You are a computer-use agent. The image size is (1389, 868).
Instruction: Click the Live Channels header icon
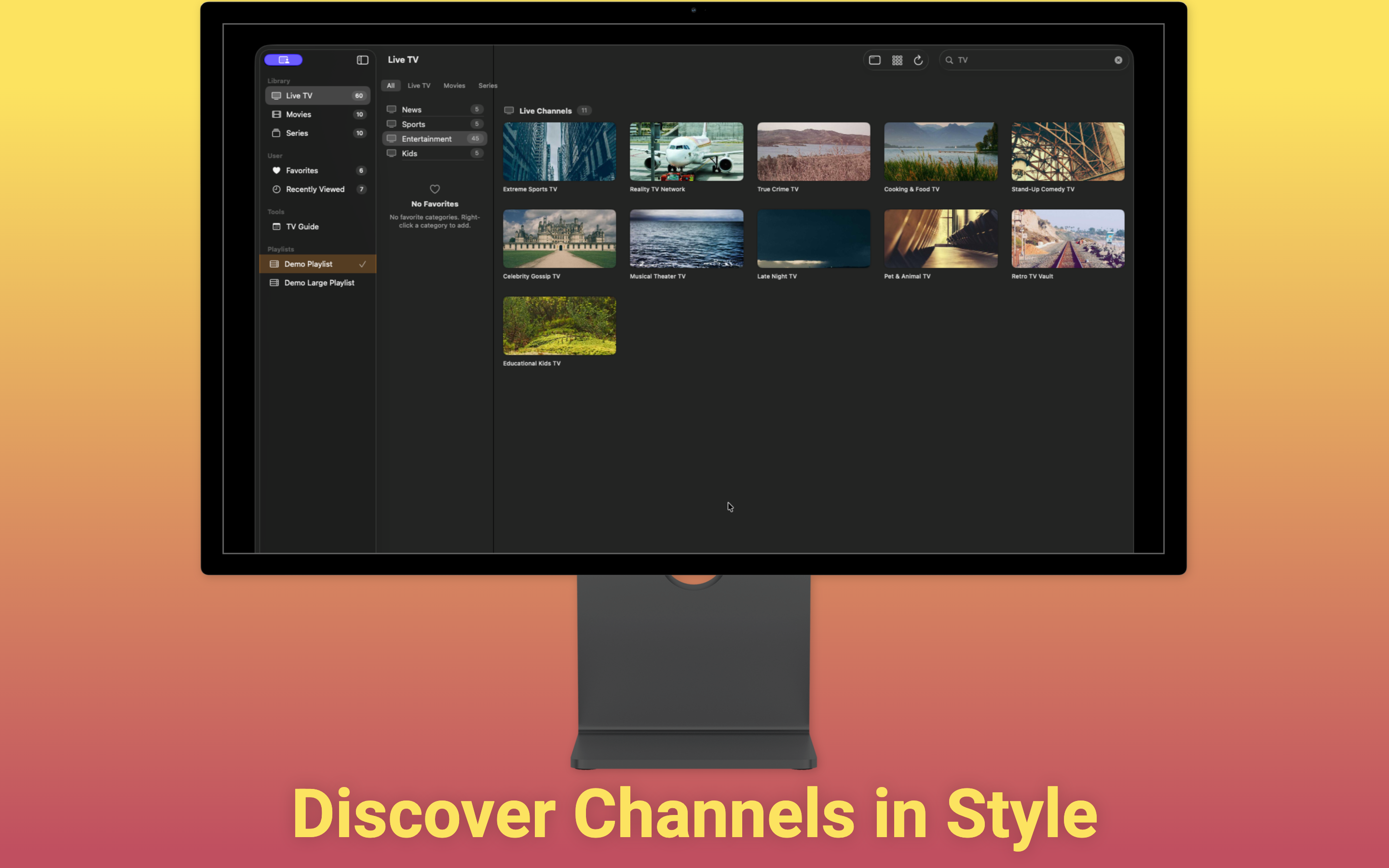tap(508, 110)
